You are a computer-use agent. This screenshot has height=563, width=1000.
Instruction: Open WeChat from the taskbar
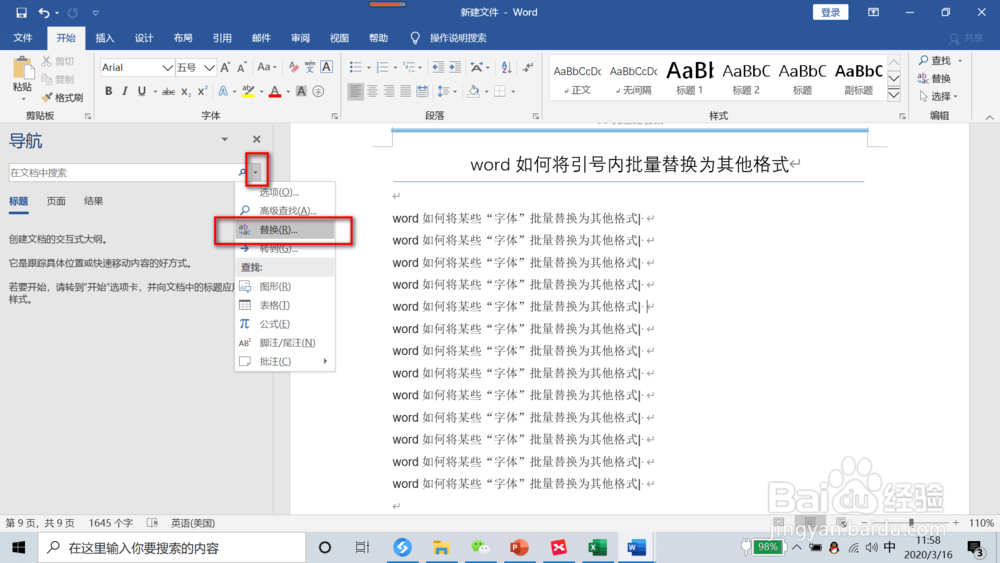coord(480,547)
